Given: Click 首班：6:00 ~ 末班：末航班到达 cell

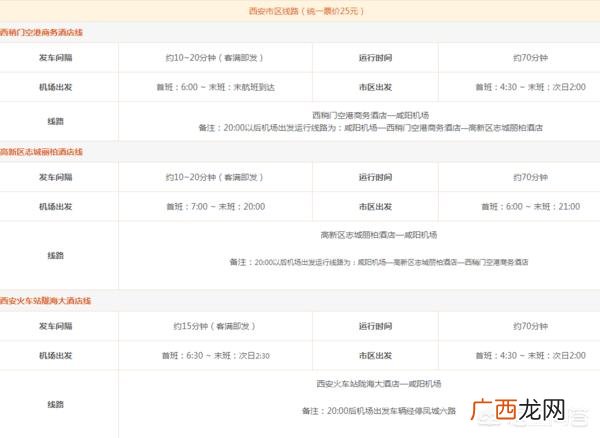Looking at the screenshot, I should click(x=215, y=87).
